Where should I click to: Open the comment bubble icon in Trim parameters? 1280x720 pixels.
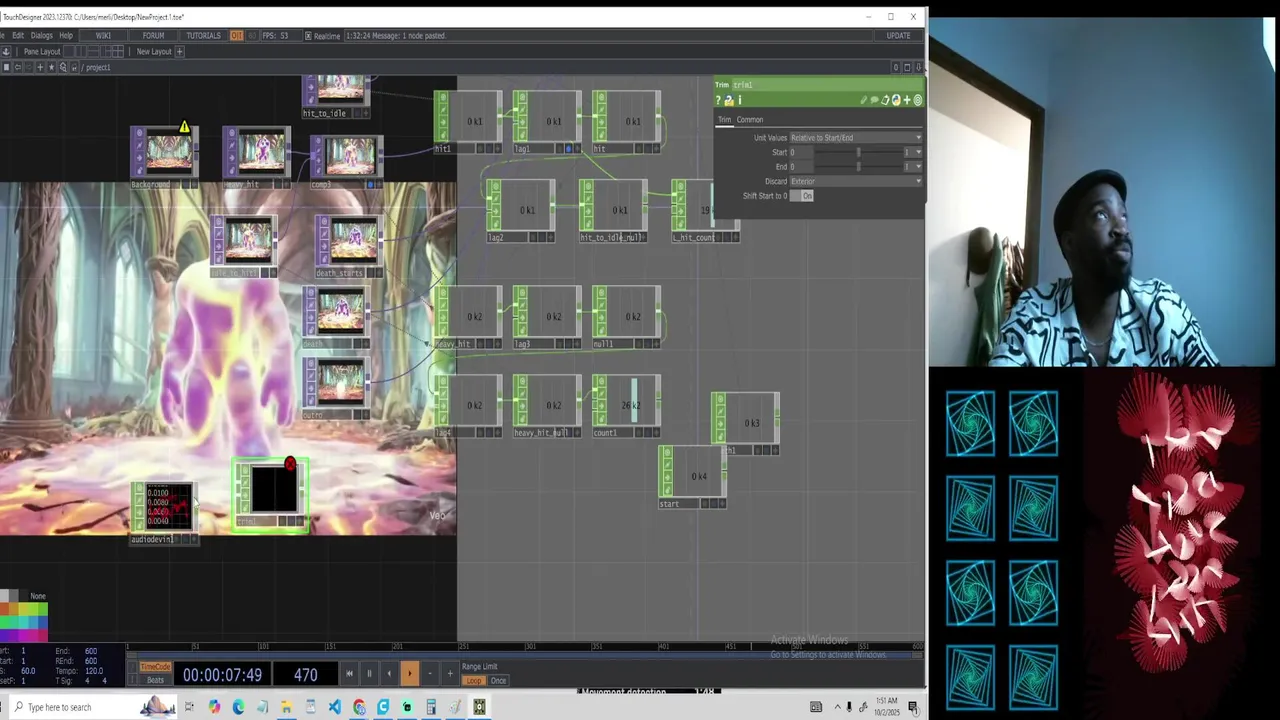point(874,100)
